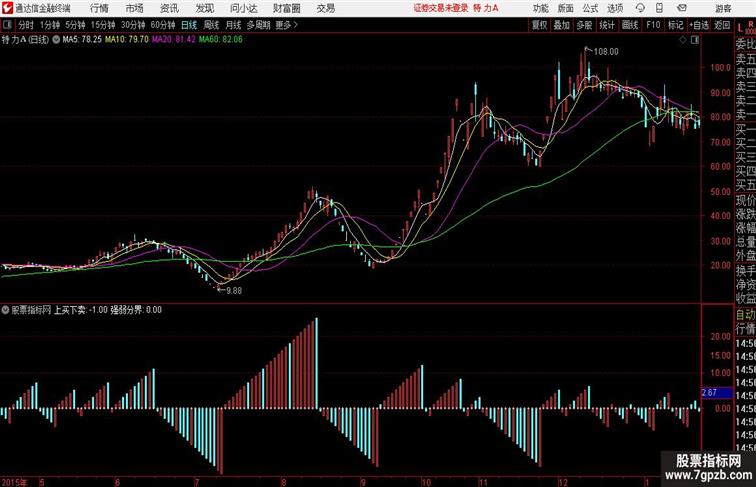This screenshot has height=487, width=756.
Task: Open the 财富圈 menu
Action: 286,8
